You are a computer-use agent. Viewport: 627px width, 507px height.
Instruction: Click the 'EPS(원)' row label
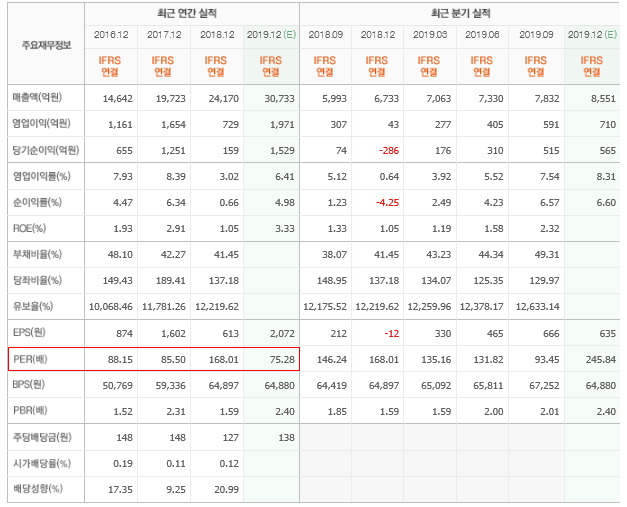[x=29, y=333]
